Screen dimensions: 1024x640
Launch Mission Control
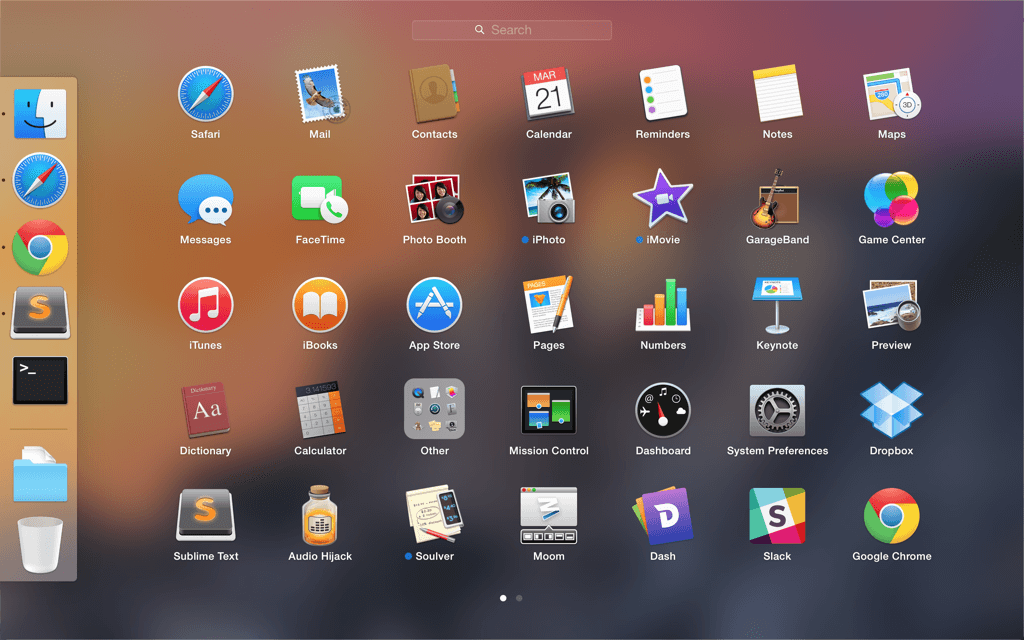coord(549,410)
